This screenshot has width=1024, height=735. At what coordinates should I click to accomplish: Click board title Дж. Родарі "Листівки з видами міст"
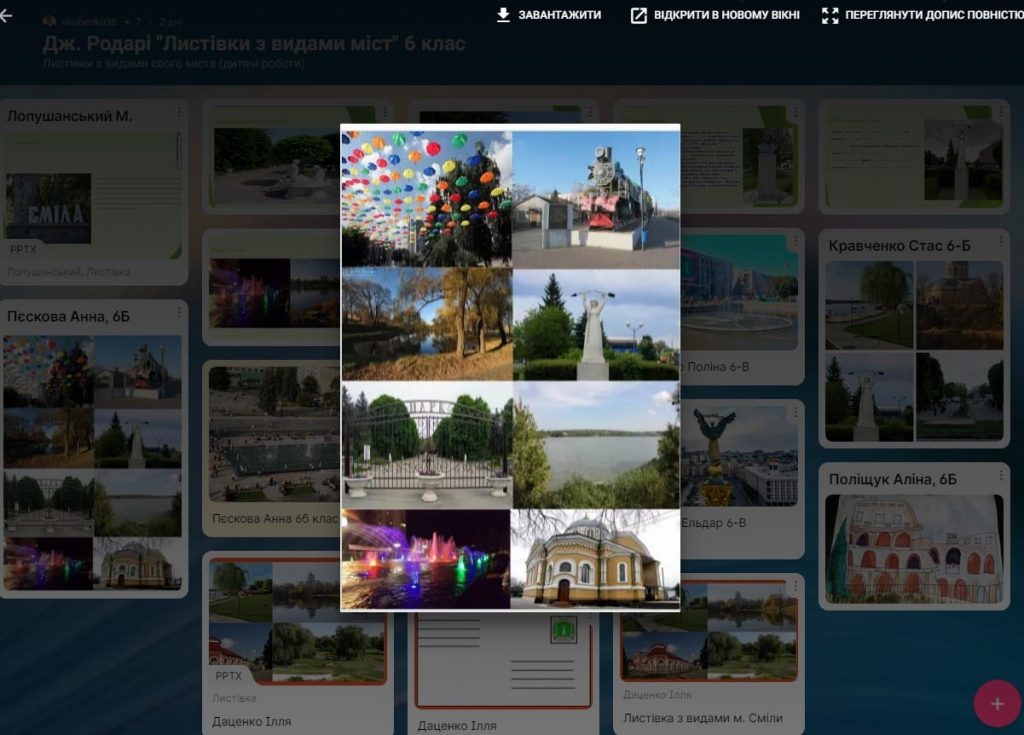(254, 44)
